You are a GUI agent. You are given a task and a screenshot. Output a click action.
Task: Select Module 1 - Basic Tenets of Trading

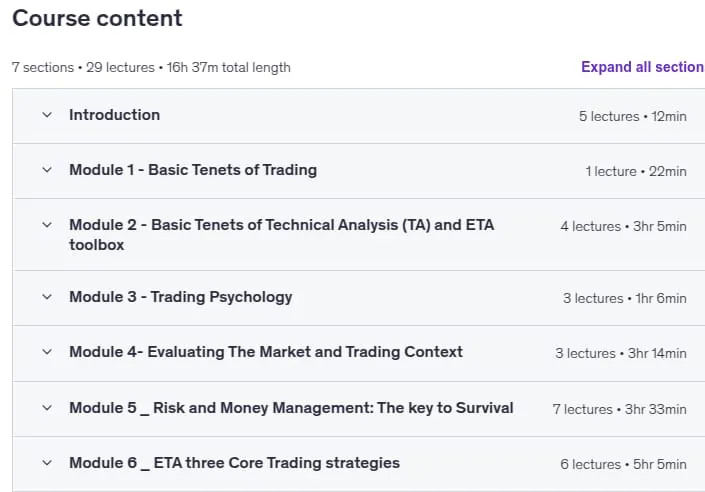(x=193, y=170)
